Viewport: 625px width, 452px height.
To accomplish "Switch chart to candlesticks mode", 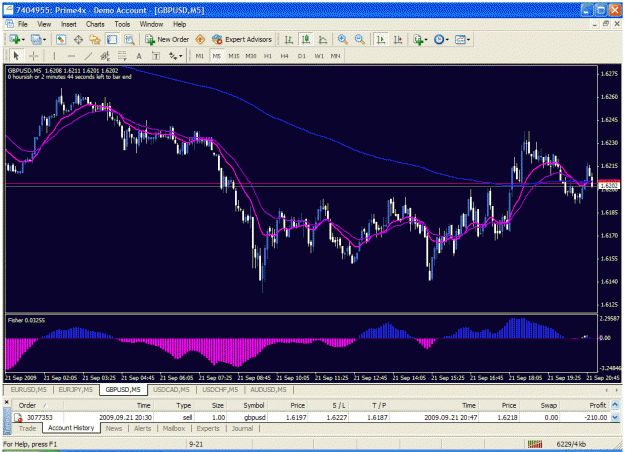I will tap(306, 39).
